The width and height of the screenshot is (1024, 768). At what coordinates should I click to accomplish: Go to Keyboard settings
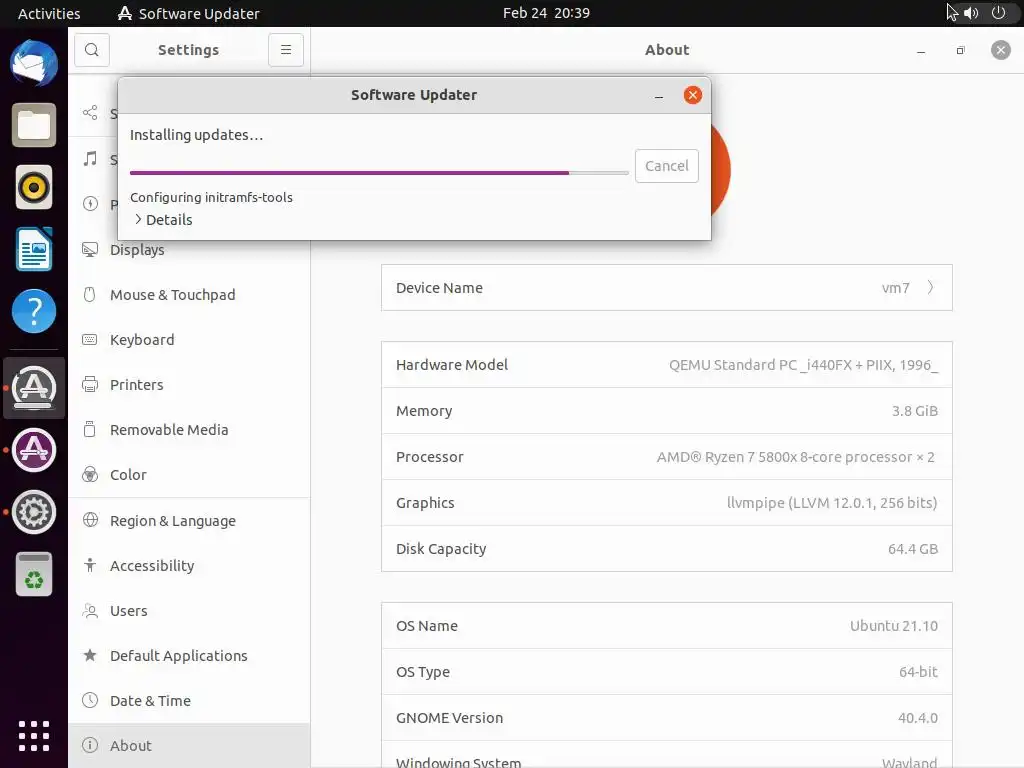coord(189,340)
